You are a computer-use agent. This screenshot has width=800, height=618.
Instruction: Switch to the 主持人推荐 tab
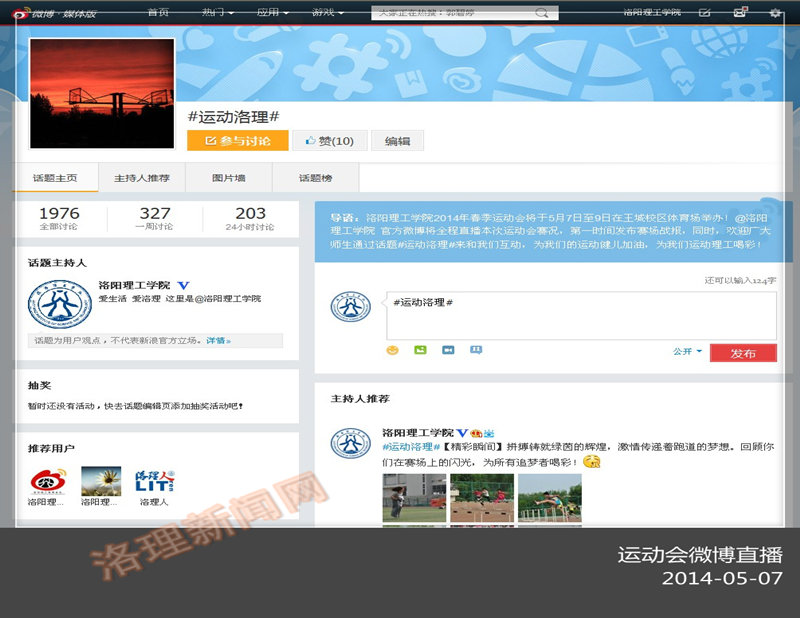142,178
